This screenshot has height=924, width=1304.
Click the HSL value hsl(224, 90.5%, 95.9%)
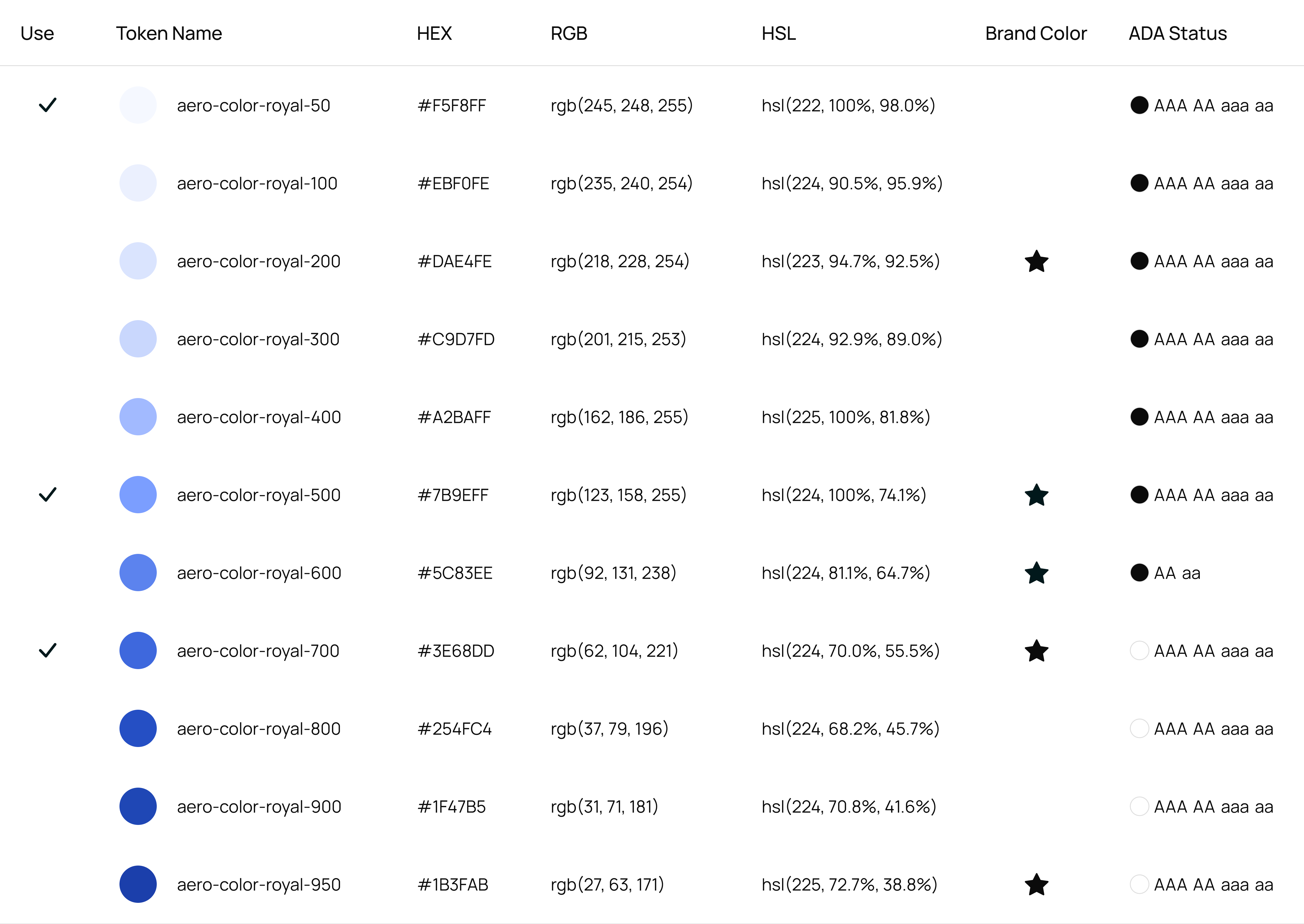(852, 183)
